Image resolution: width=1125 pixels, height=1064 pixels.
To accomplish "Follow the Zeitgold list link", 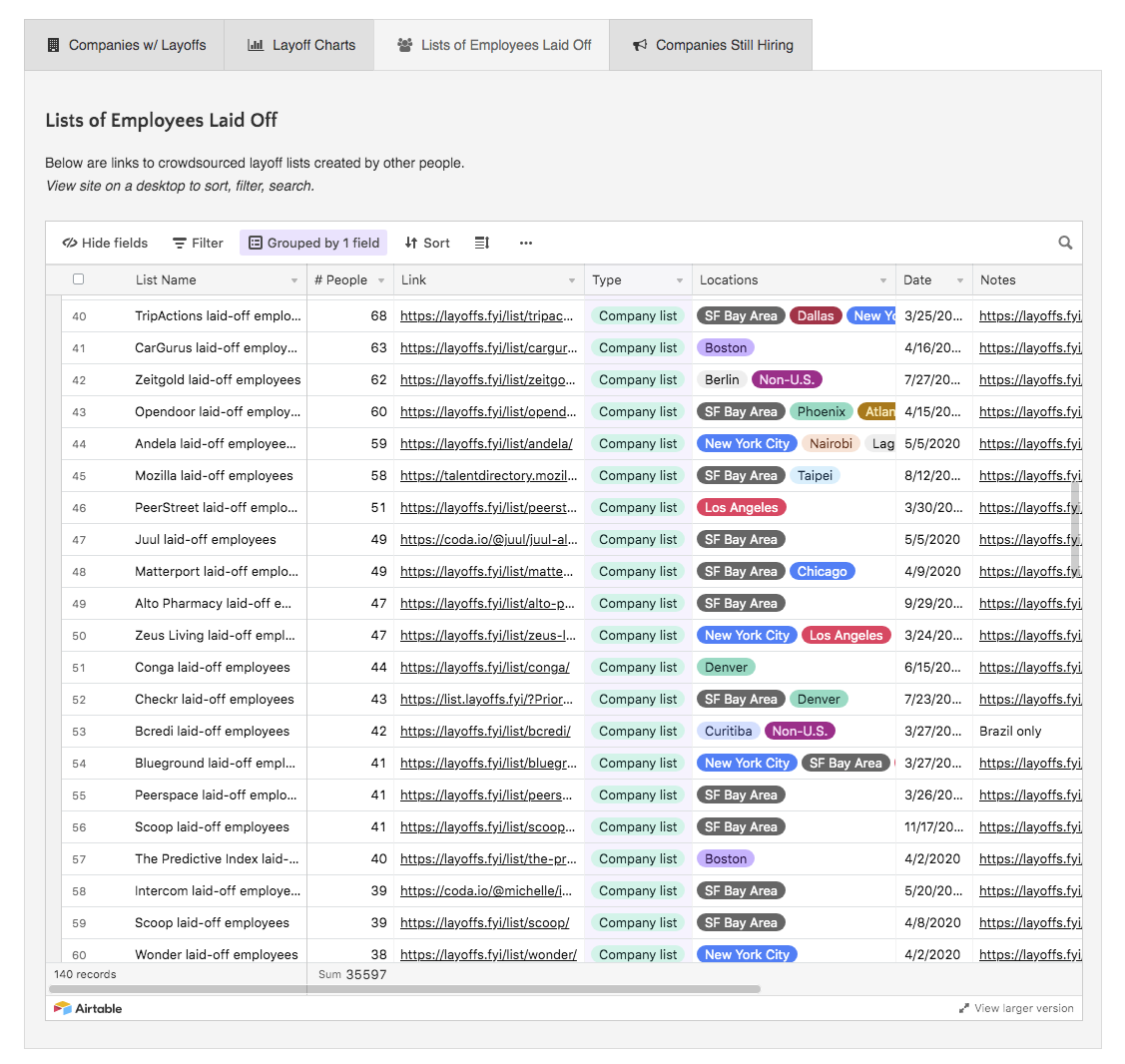I will tap(488, 379).
